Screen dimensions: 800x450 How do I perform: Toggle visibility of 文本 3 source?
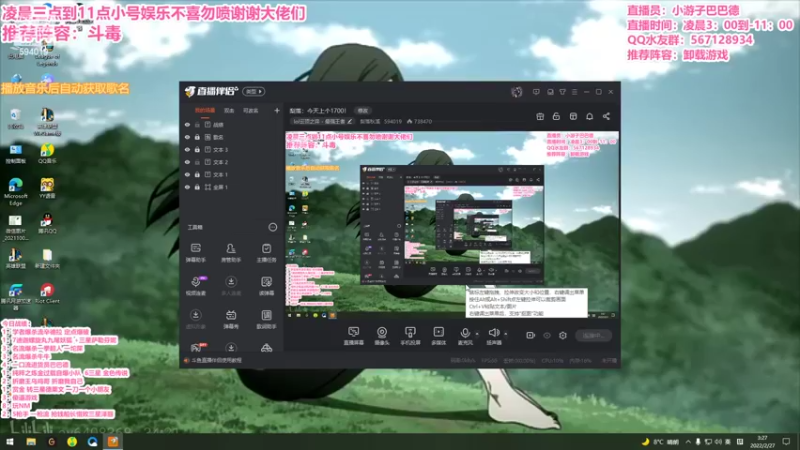(187, 149)
